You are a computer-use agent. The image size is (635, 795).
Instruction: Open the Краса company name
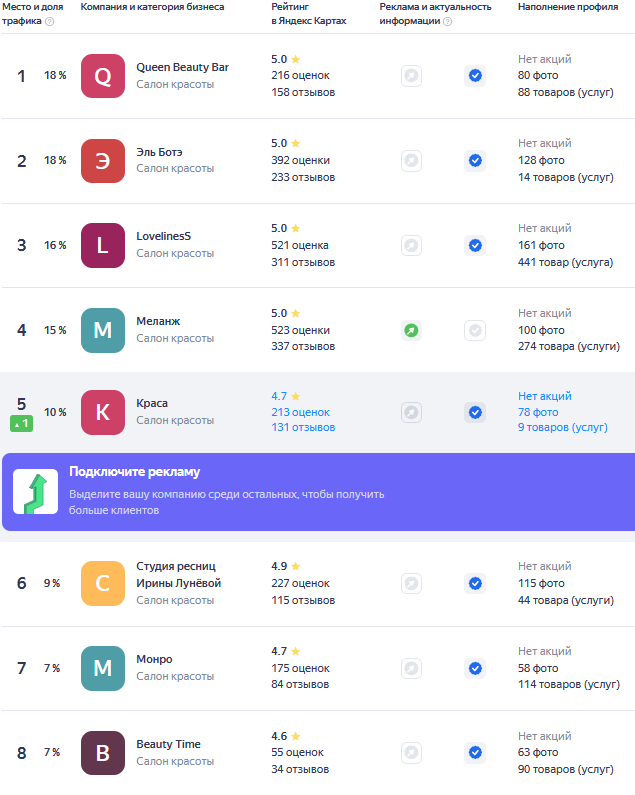(152, 403)
